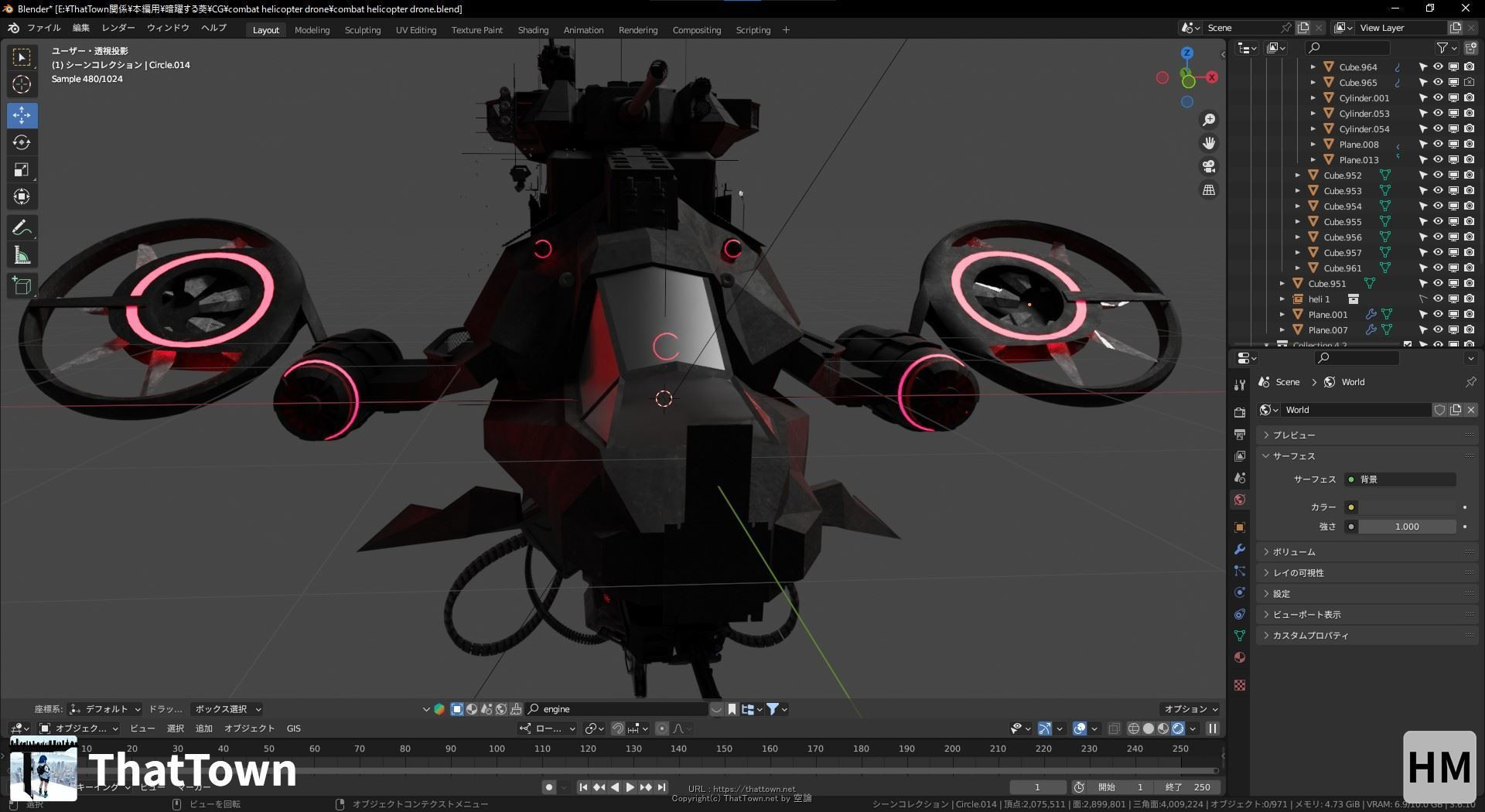The image size is (1485, 812).
Task: Select the Scale tool
Action: (22, 169)
